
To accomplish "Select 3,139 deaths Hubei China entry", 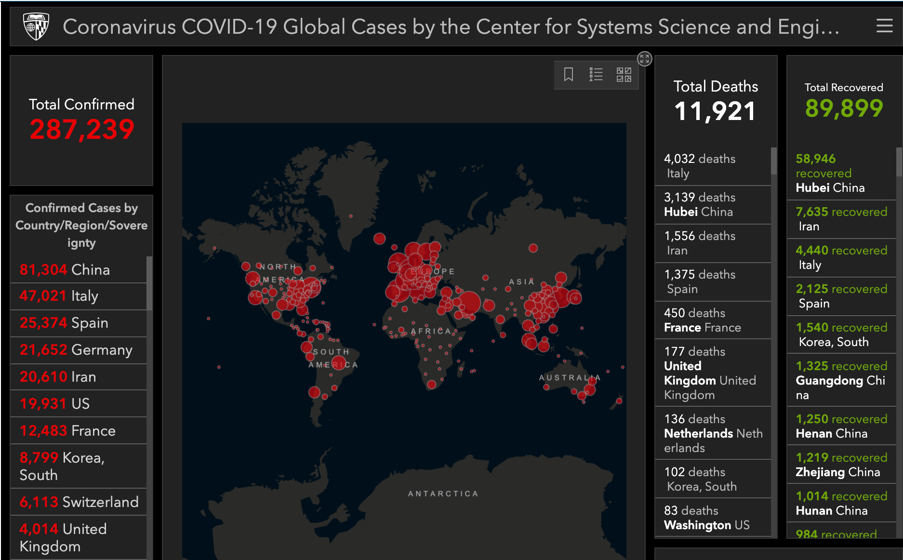I will (713, 205).
